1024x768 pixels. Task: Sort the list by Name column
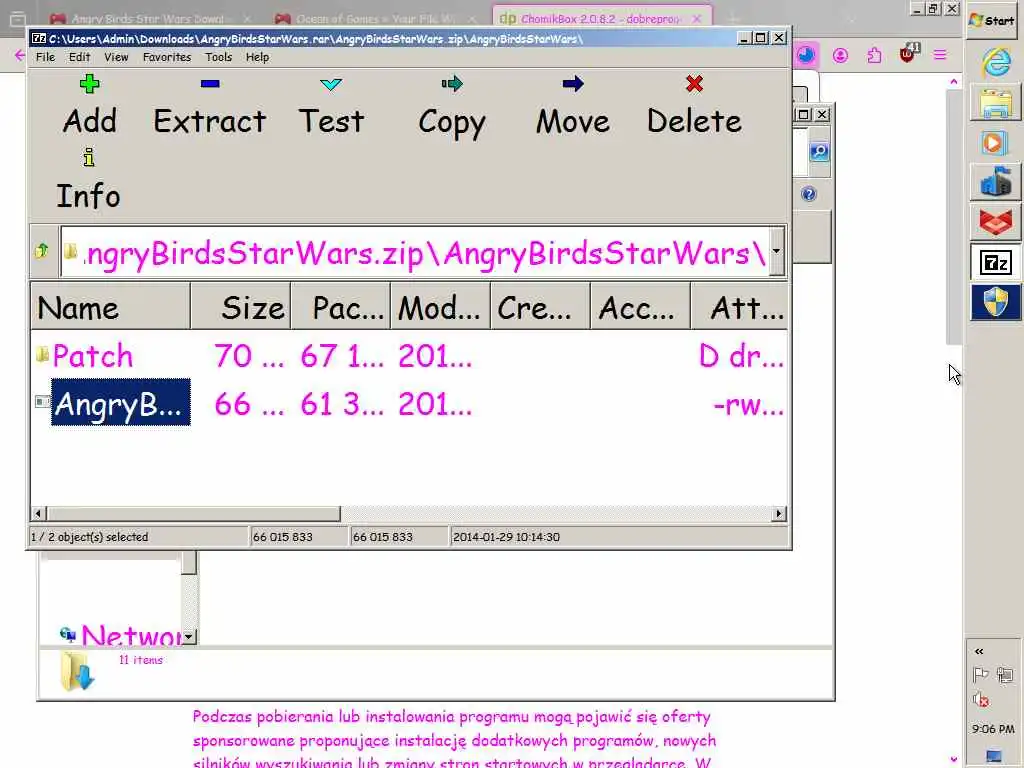pos(110,306)
